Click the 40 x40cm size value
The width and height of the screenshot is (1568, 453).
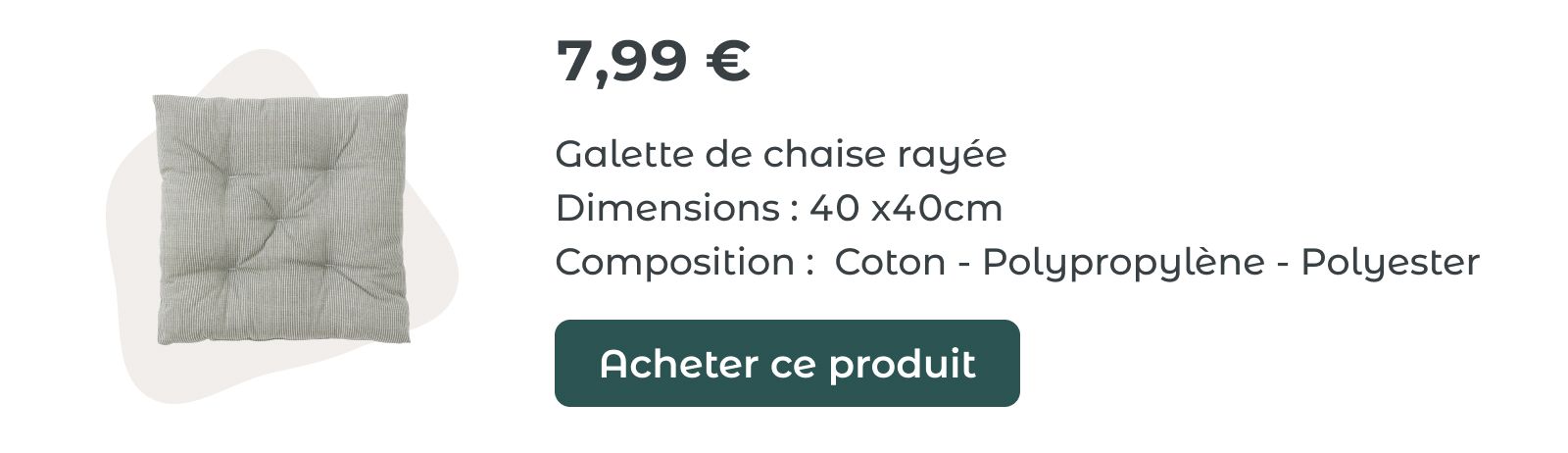click(x=906, y=208)
